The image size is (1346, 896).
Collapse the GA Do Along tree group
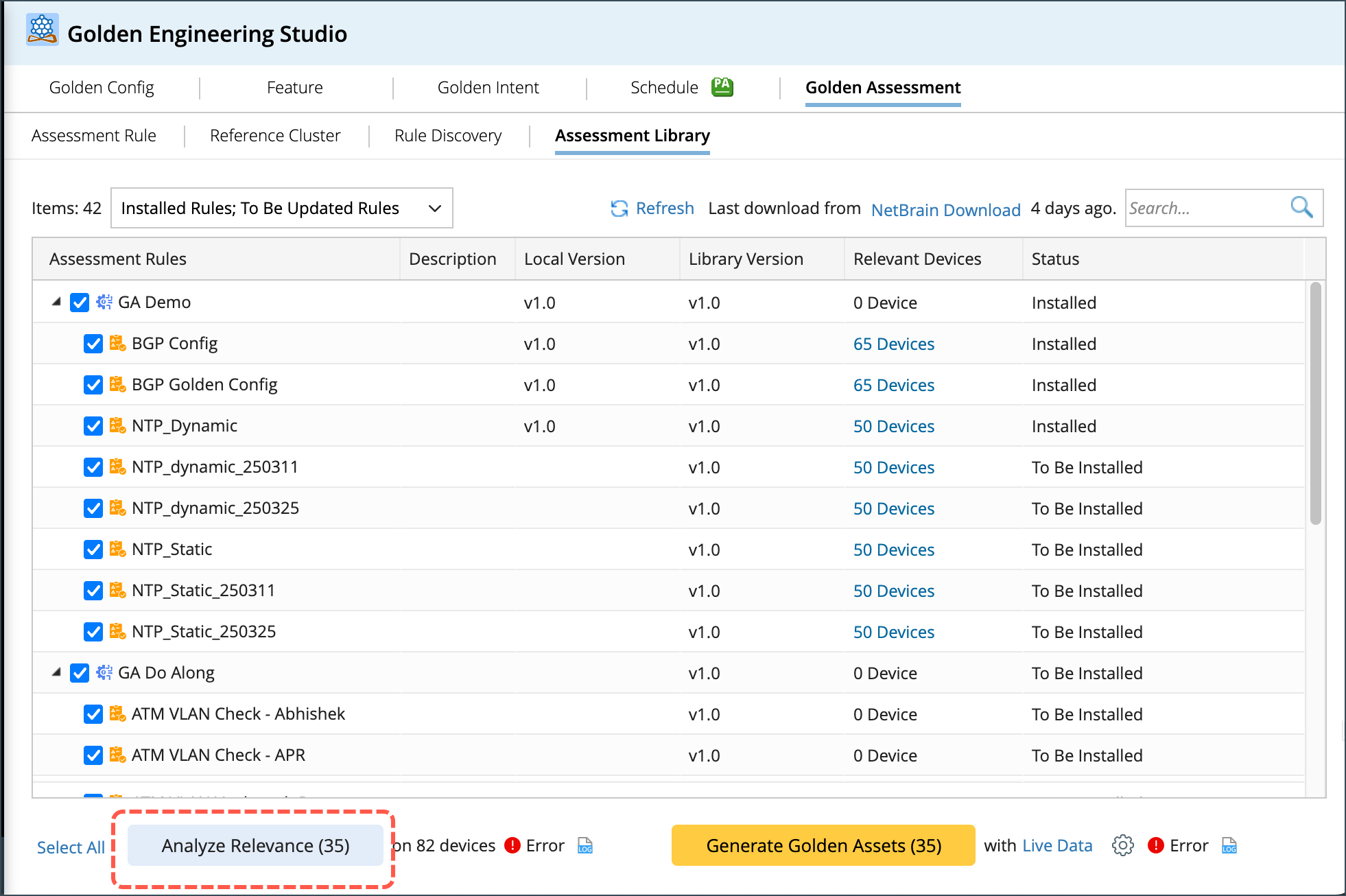click(x=57, y=672)
